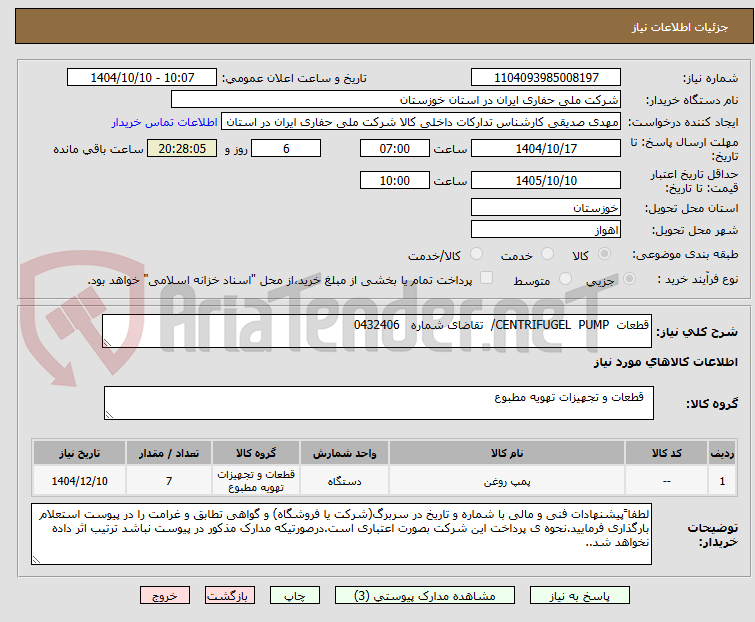Select the متوسط purchase type radio
Image resolution: width=755 pixels, height=622 pixels.
coord(565,279)
